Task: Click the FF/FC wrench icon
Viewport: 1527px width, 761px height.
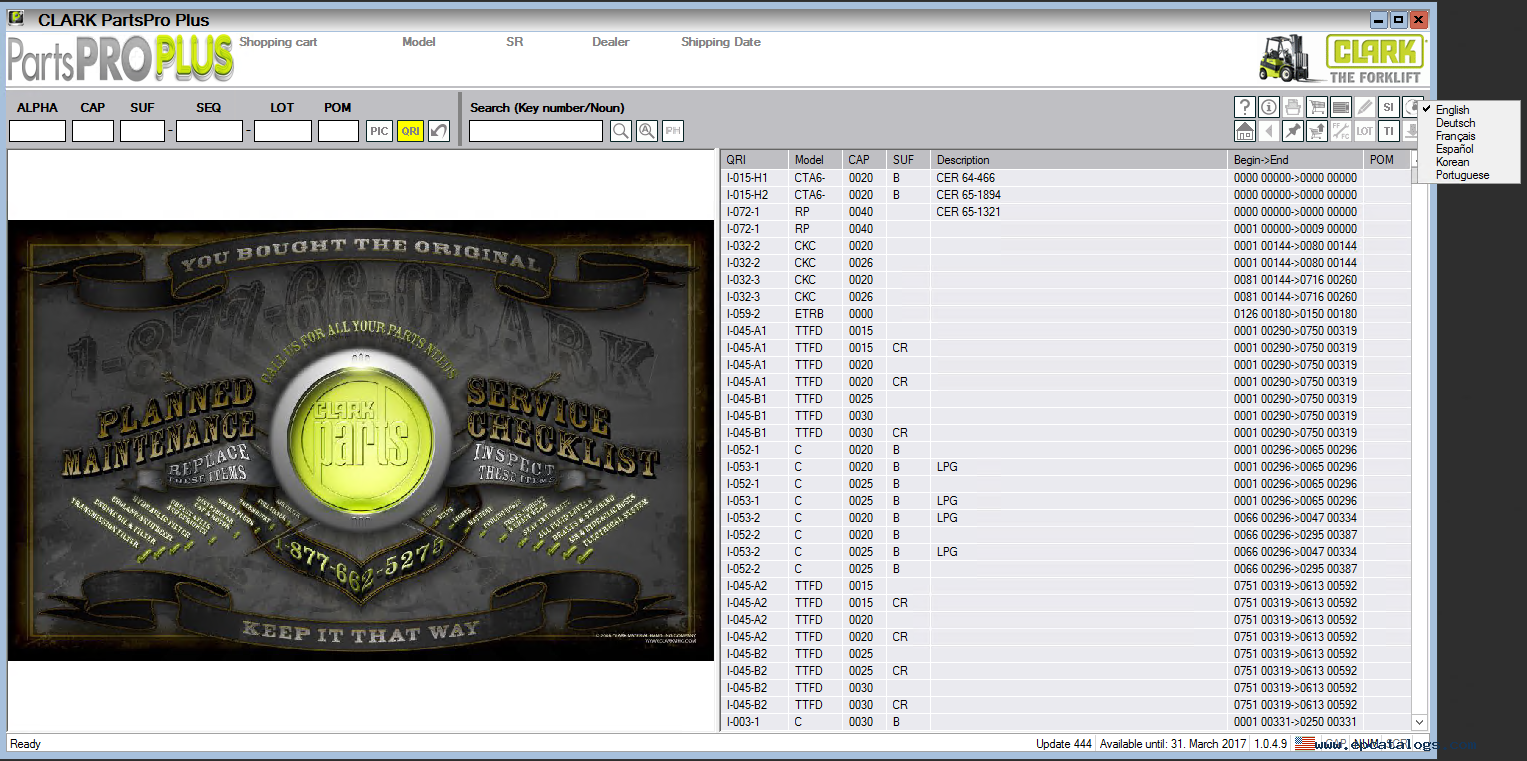Action: pos(1341,131)
